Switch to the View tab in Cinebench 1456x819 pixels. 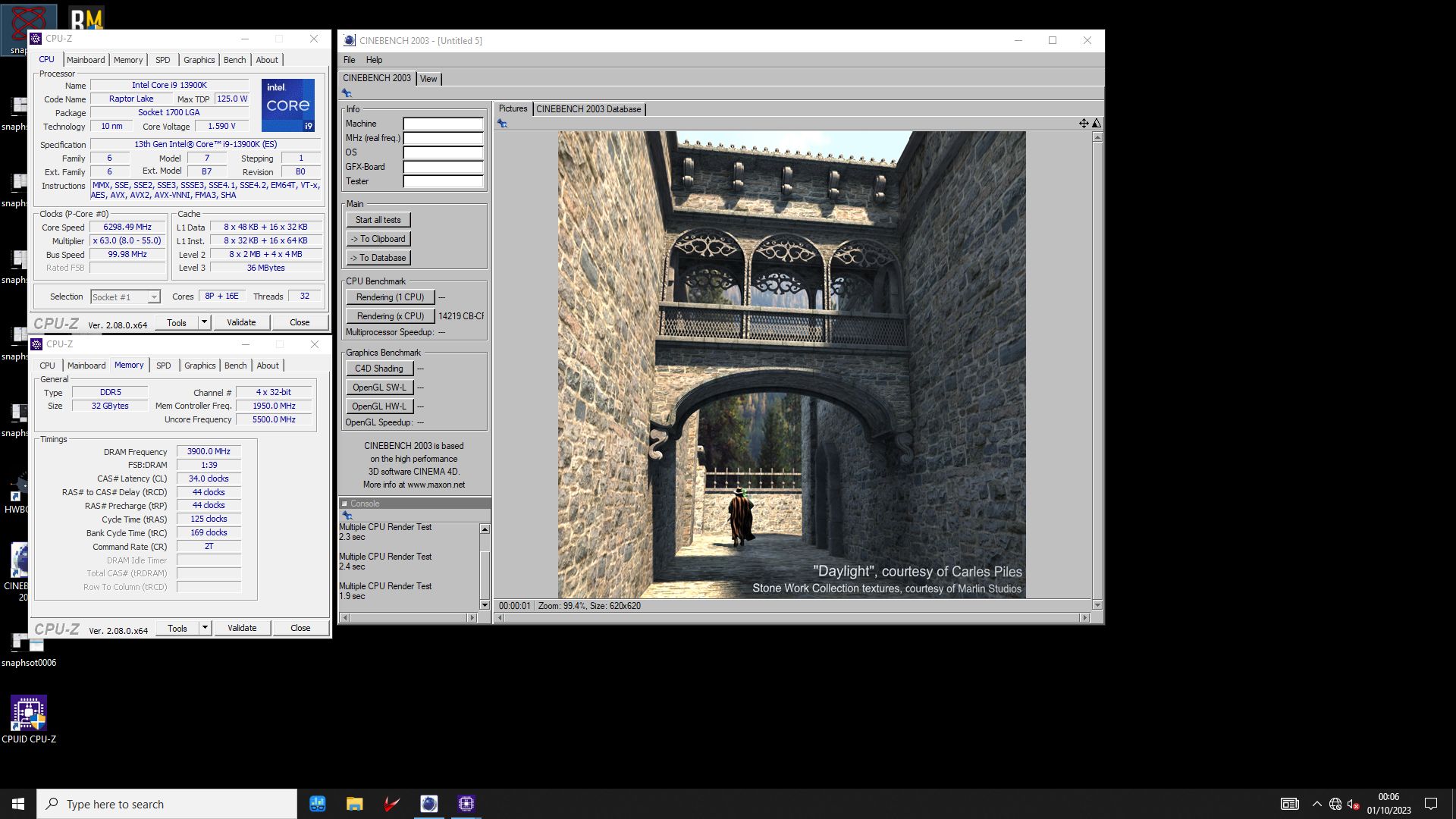click(x=428, y=79)
